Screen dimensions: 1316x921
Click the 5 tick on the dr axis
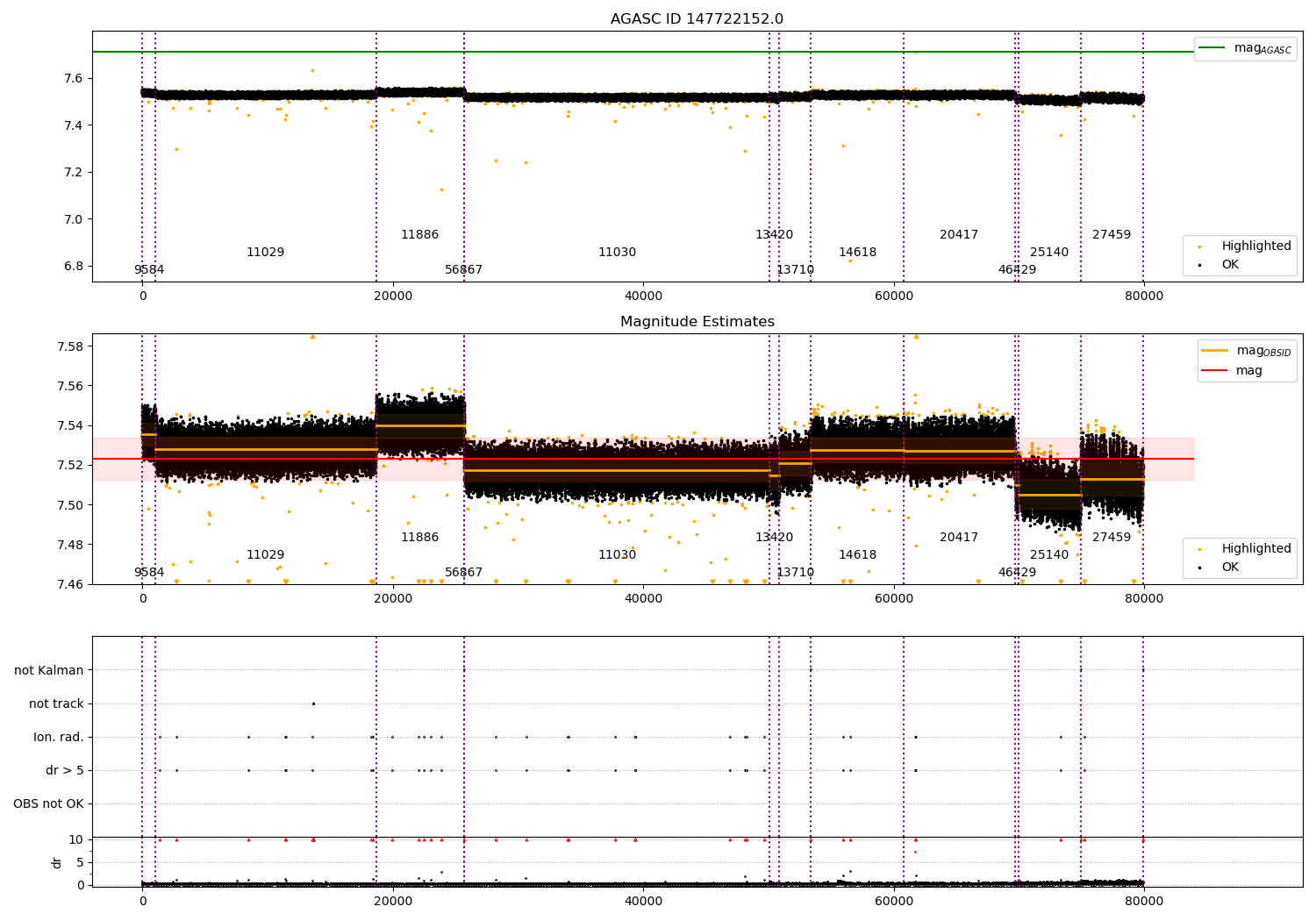point(80,862)
